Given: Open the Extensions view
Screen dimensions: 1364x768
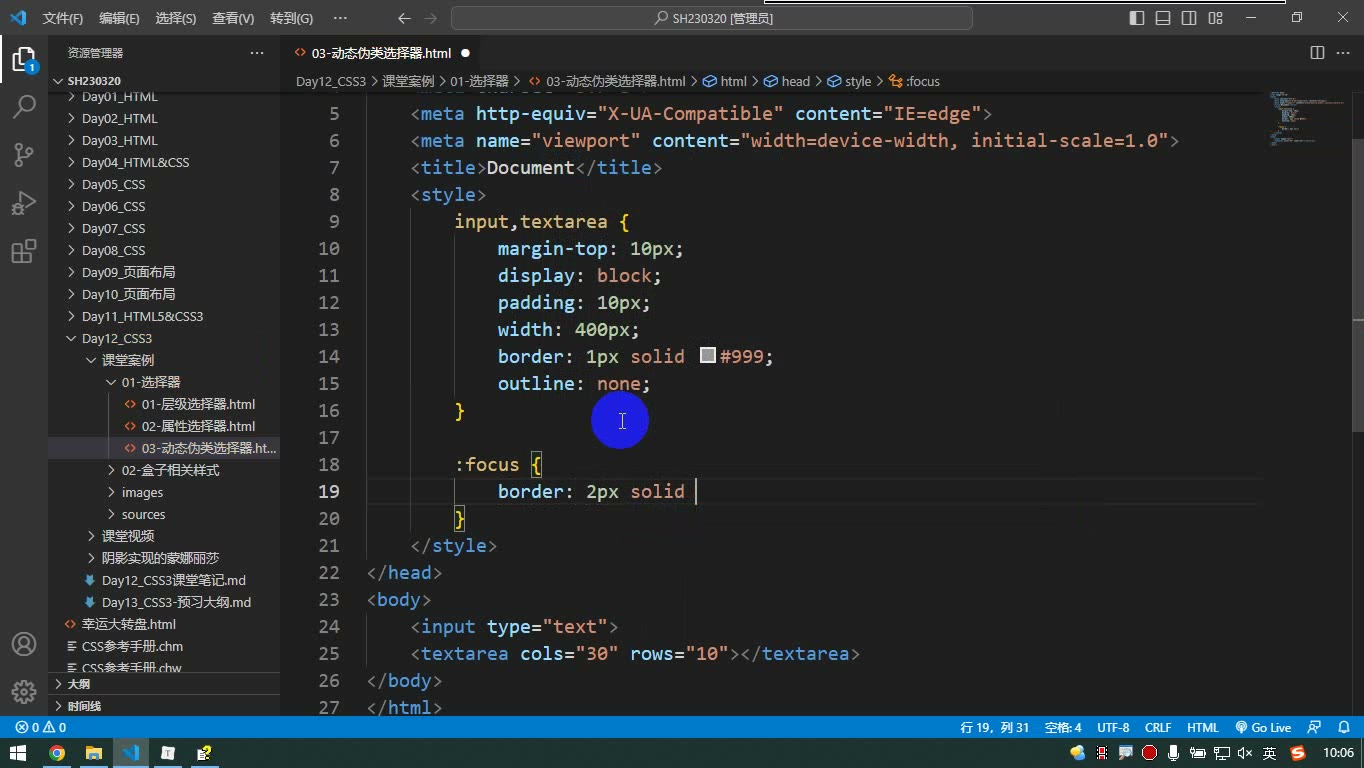Looking at the screenshot, I should coord(24,251).
